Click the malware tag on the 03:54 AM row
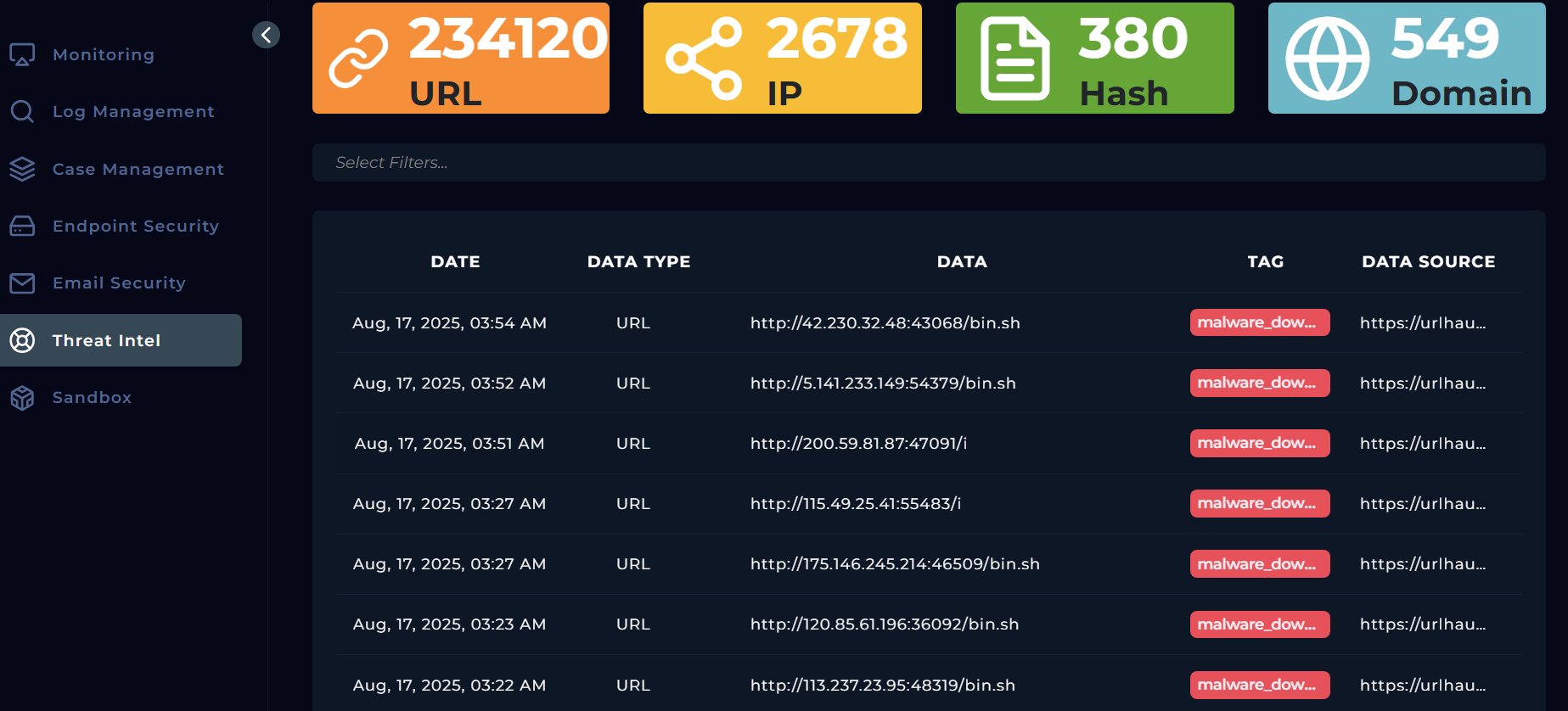 tap(1259, 322)
